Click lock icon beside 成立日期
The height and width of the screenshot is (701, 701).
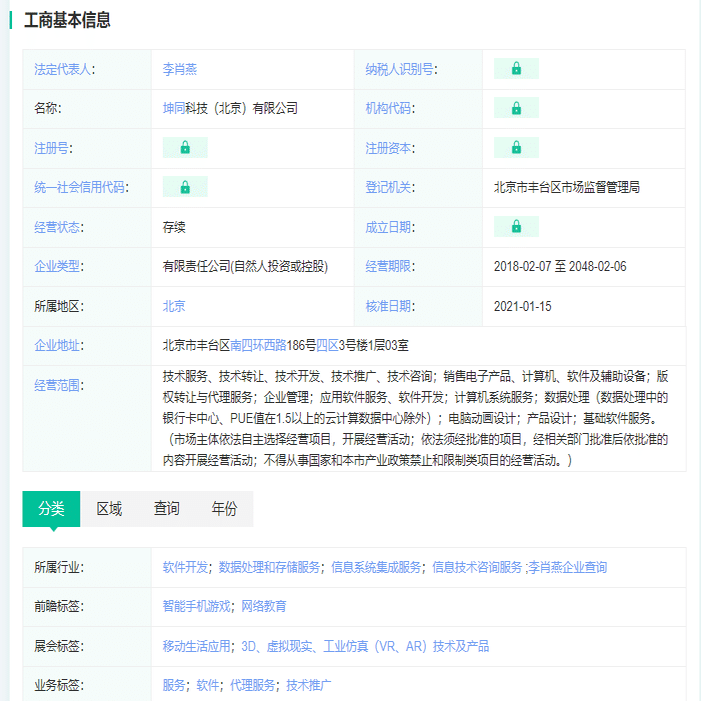coord(516,226)
